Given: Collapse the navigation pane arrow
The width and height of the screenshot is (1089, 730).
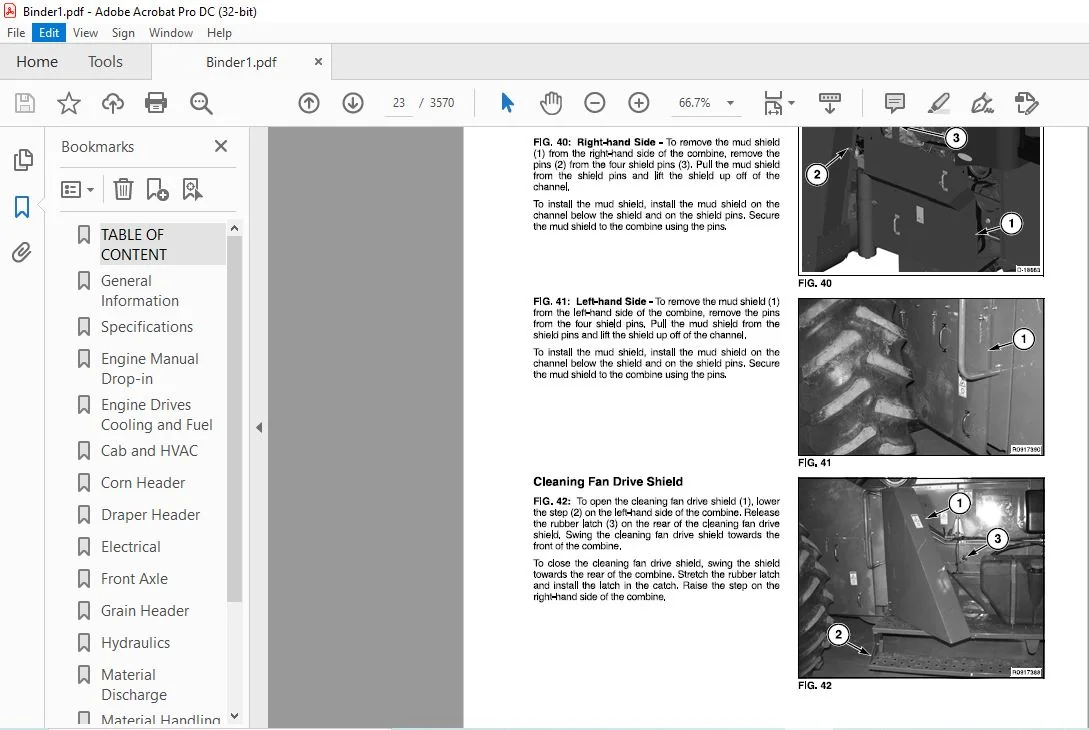Looking at the screenshot, I should [259, 427].
